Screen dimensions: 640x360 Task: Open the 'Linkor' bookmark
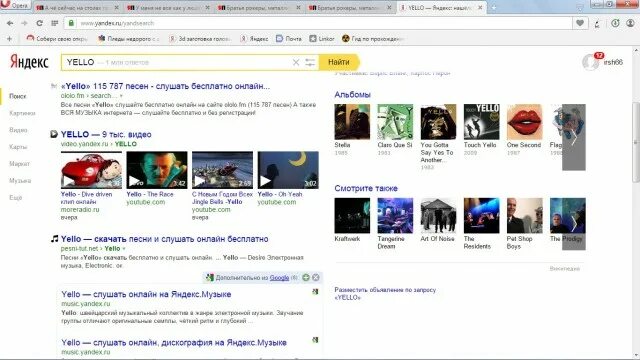322,39
